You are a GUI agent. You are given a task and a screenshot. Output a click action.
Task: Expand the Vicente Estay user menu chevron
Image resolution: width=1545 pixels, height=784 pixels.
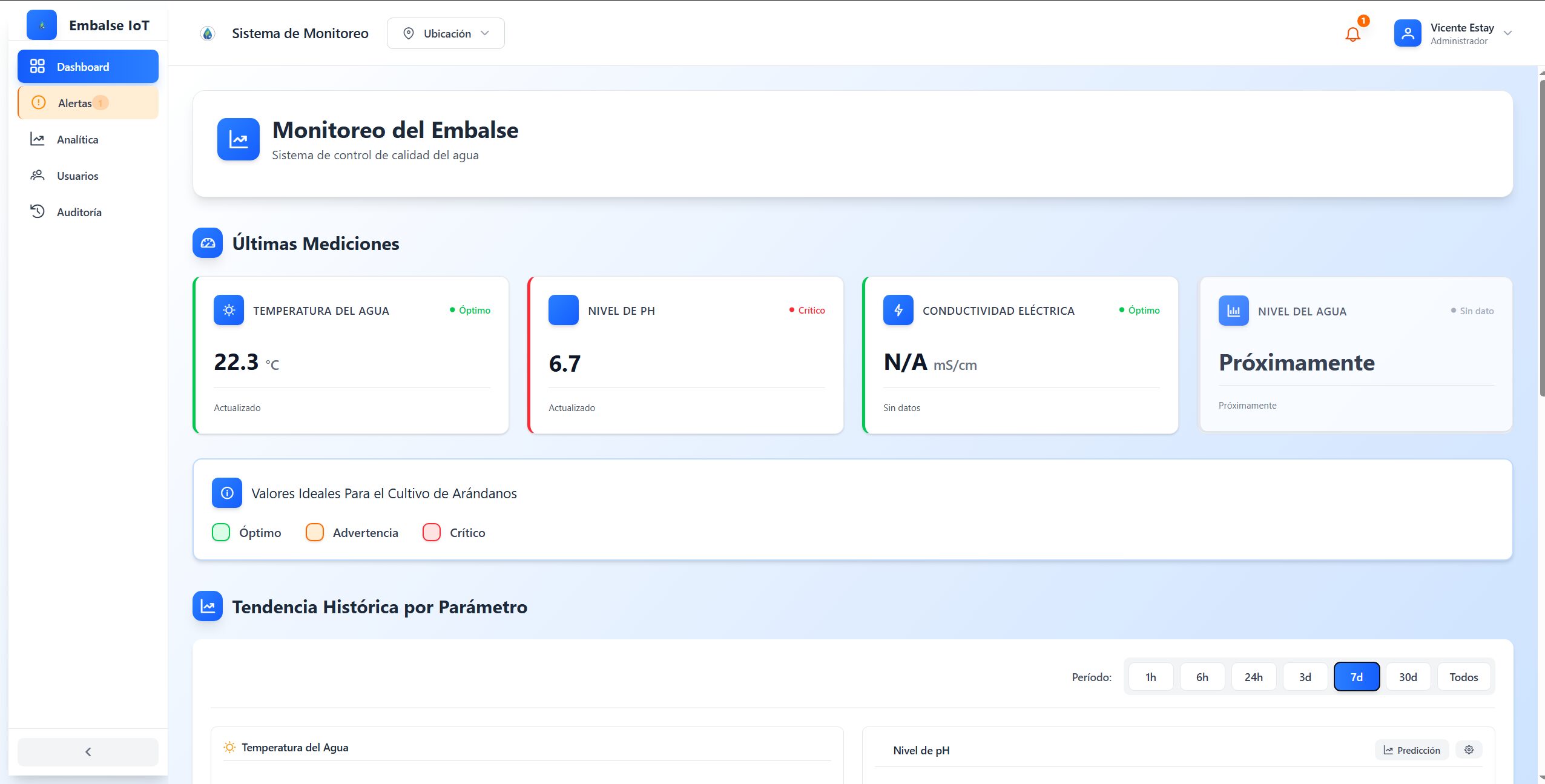(1508, 33)
